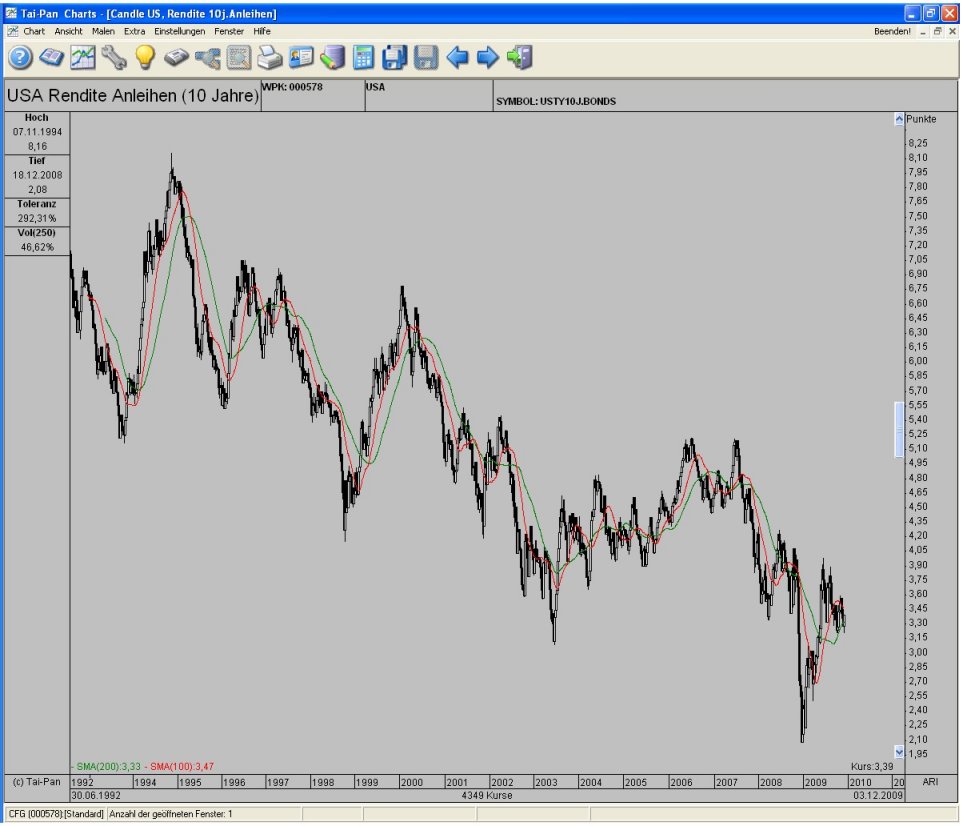This screenshot has height=826, width=963.
Task: Go back with the left arrow
Action: tap(457, 58)
